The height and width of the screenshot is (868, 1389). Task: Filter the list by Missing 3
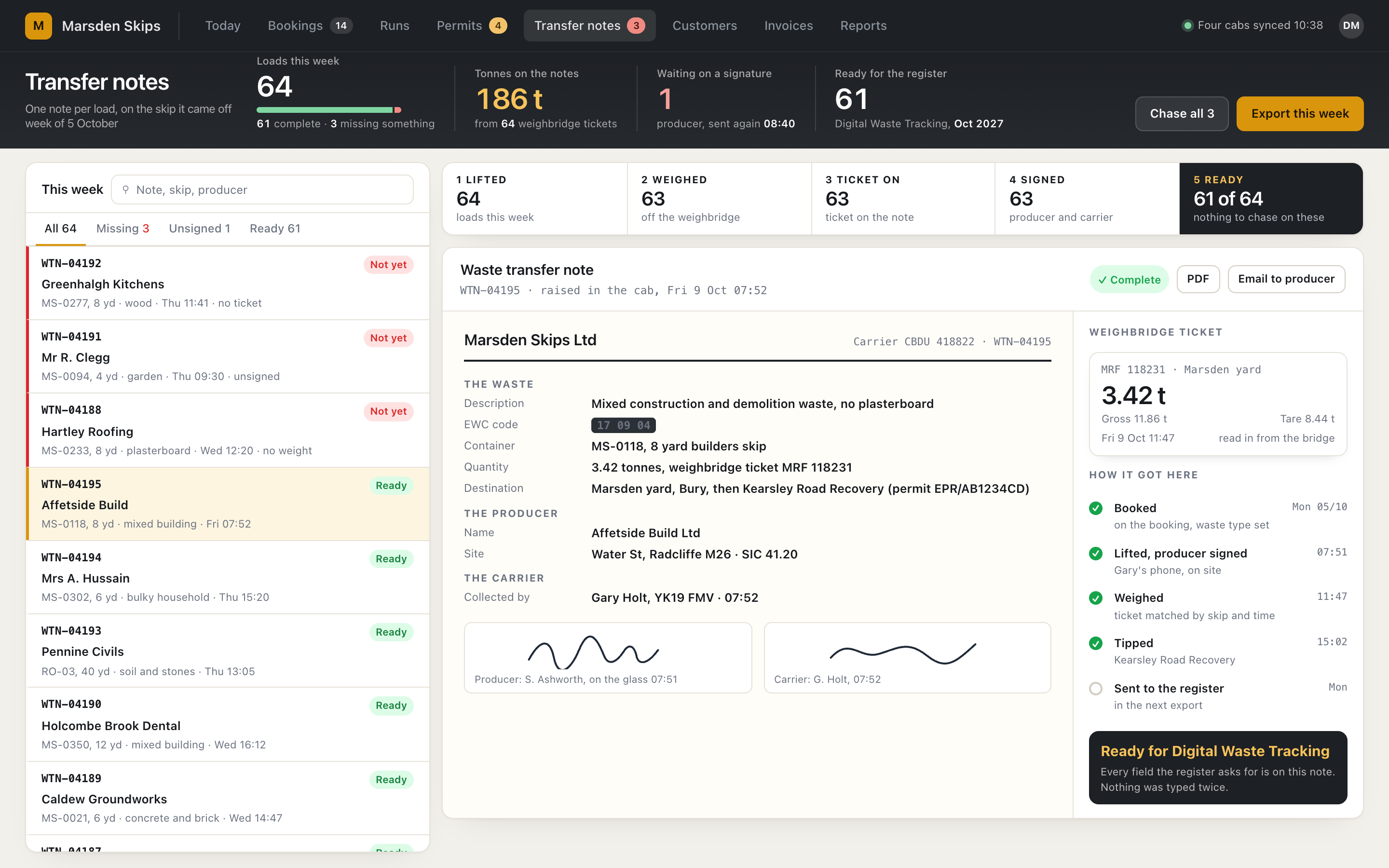click(123, 229)
